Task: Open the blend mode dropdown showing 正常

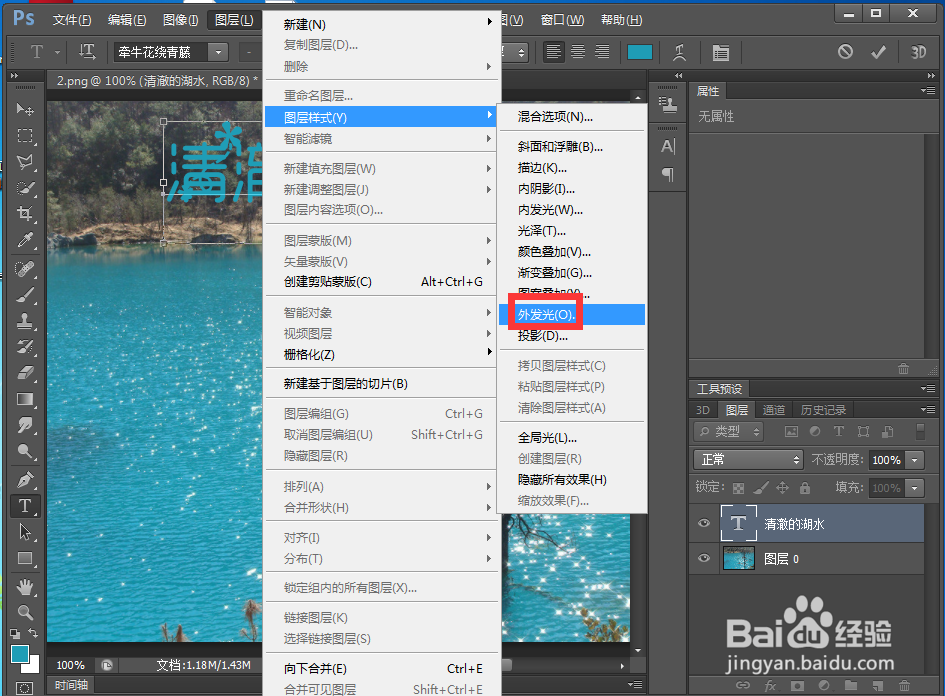Action: (x=748, y=459)
